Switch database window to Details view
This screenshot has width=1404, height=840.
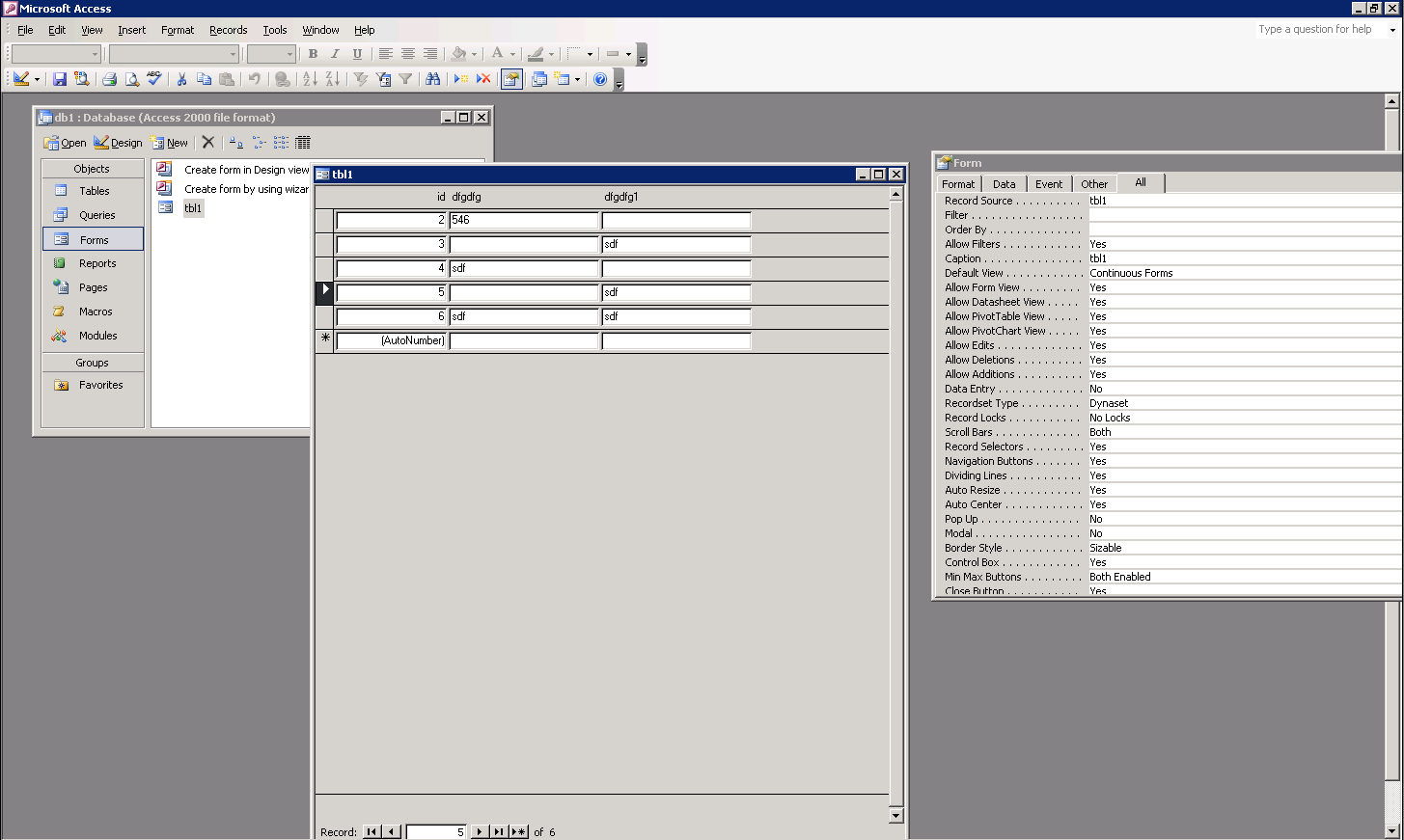pos(303,142)
